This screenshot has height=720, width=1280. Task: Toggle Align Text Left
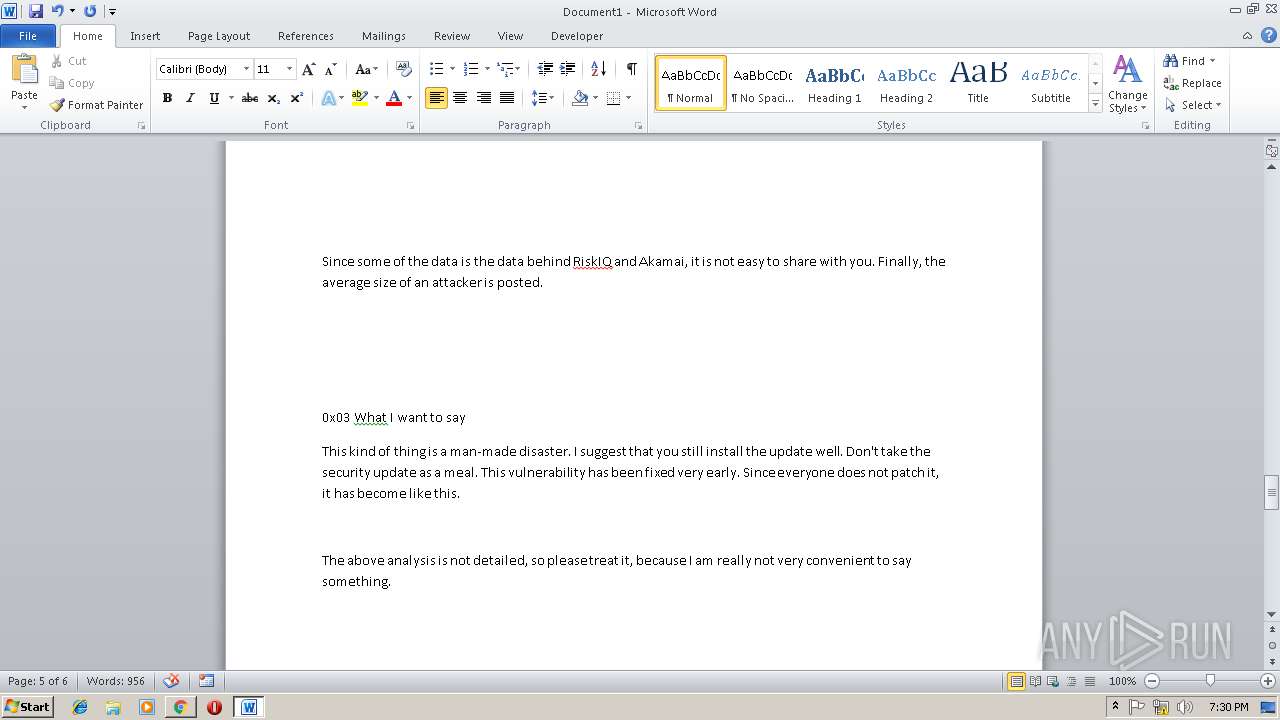(436, 98)
